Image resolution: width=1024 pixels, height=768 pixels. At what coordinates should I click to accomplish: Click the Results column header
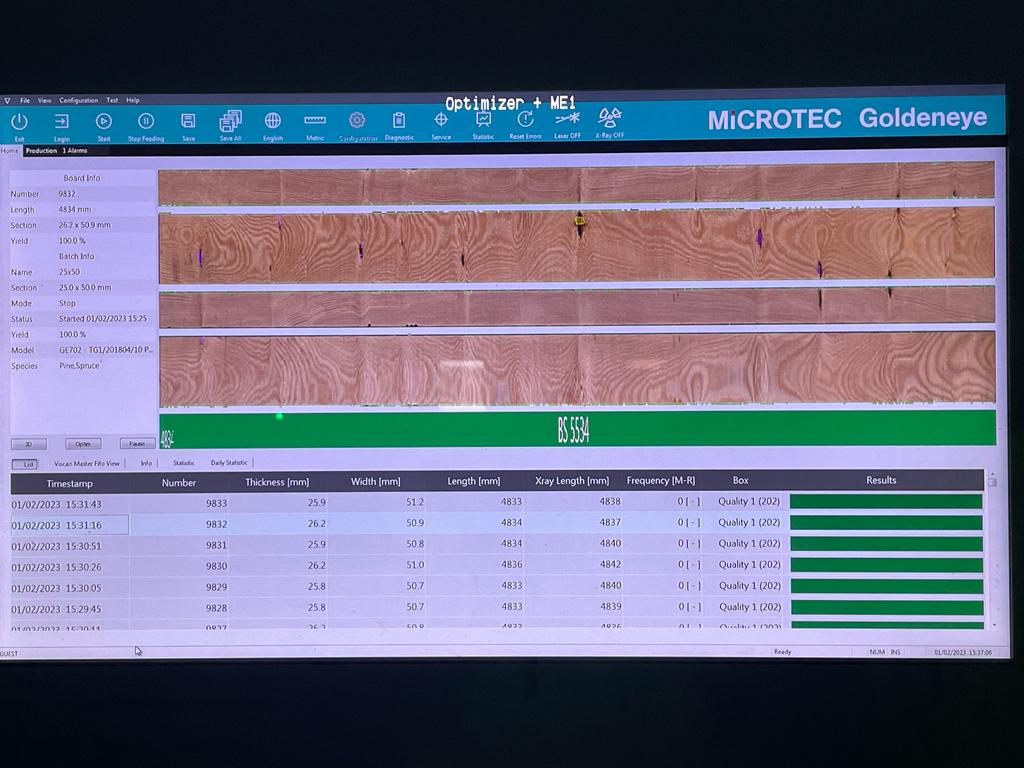pyautogui.click(x=881, y=480)
